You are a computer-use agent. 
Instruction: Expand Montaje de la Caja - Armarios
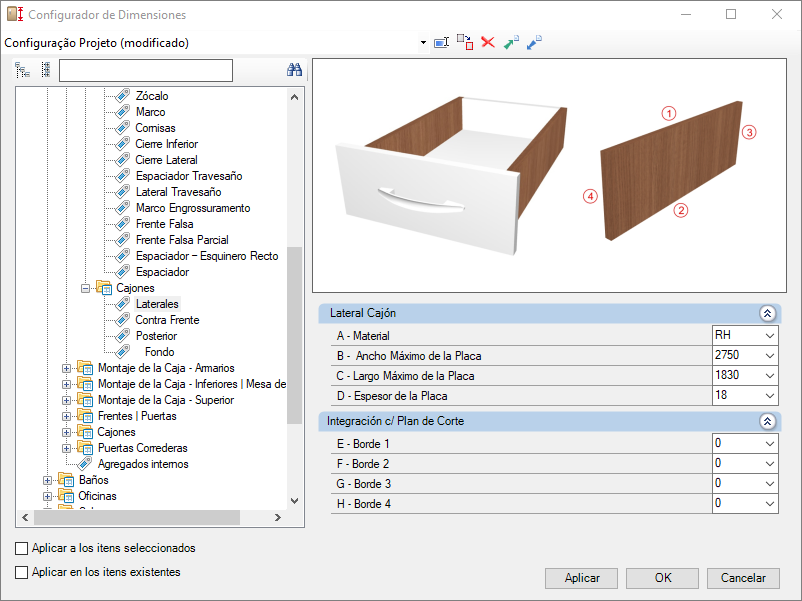pyautogui.click(x=66, y=368)
